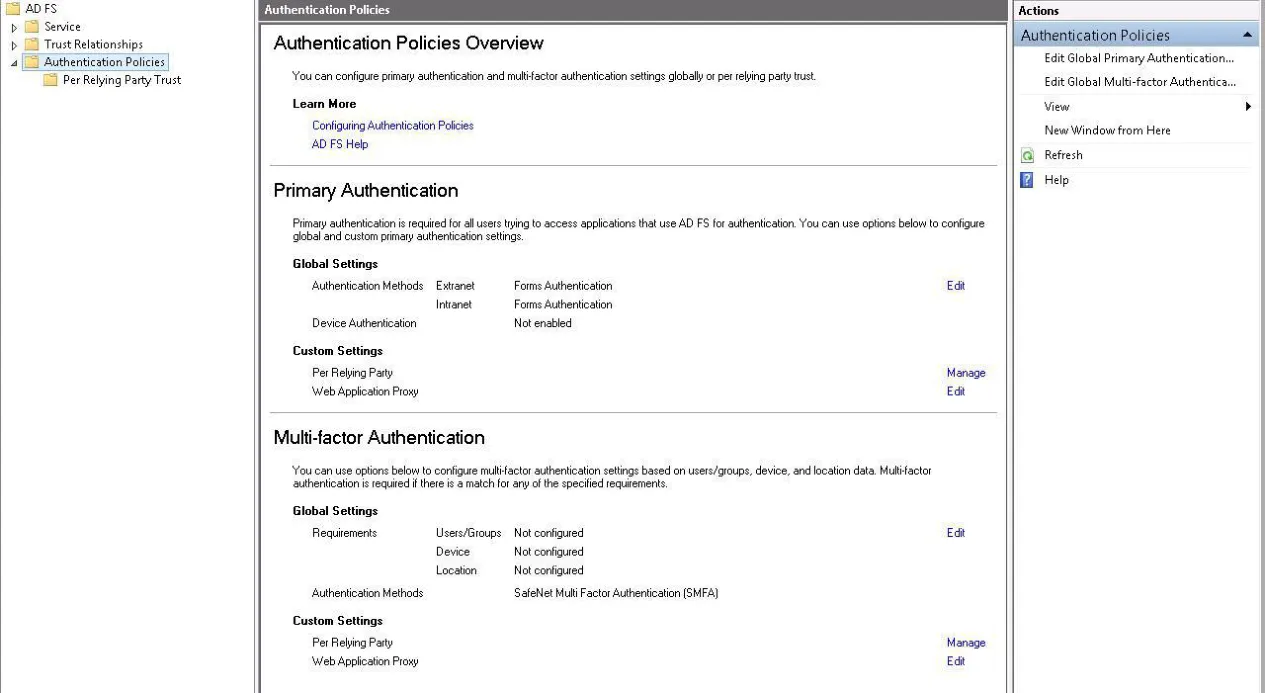Click the 'Multi-factor Authentication' section heading
1265x693 pixels.
click(x=379, y=437)
